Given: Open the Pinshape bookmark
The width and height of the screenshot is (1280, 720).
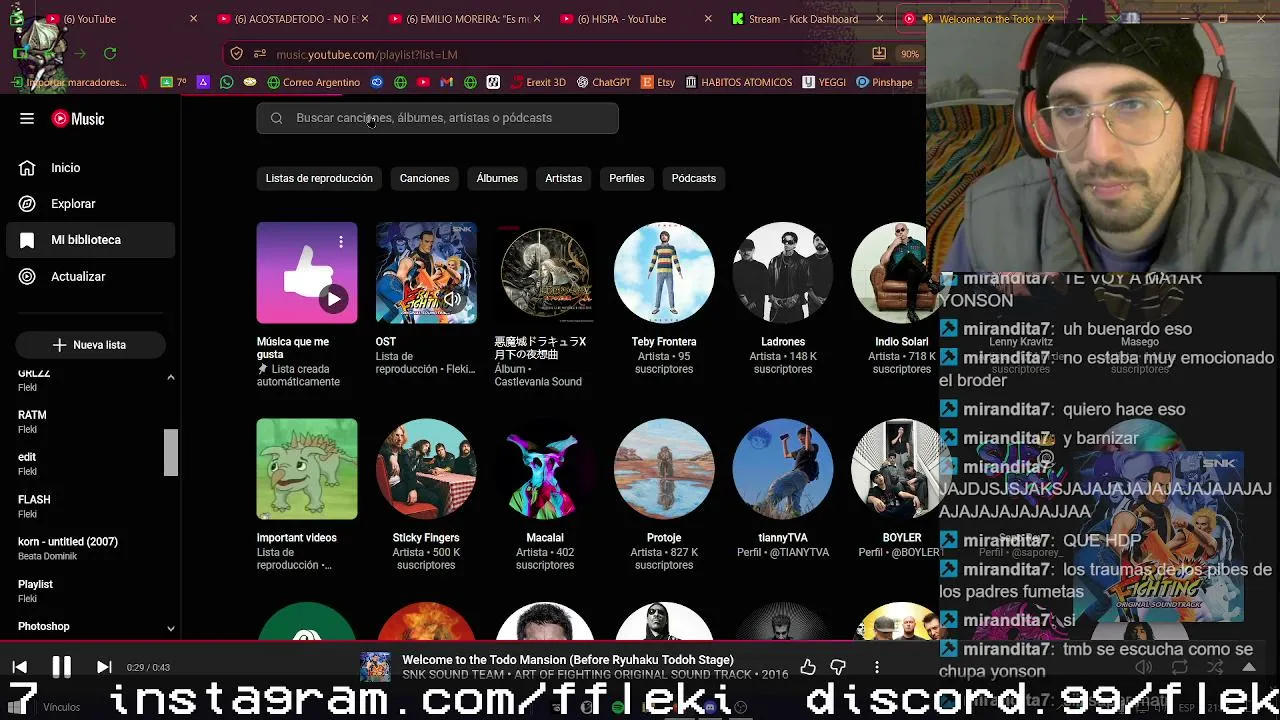Looking at the screenshot, I should tap(885, 82).
